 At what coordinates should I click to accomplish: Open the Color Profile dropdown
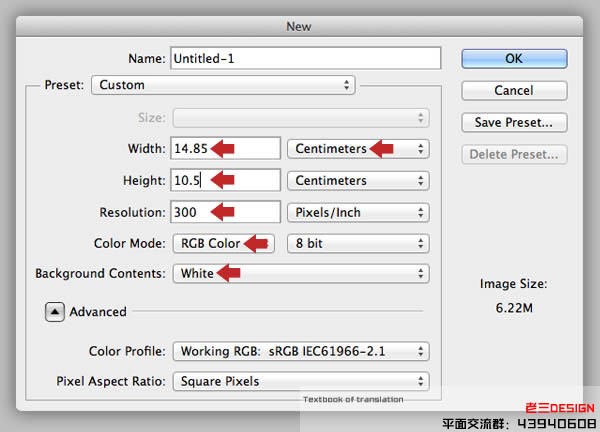300,351
